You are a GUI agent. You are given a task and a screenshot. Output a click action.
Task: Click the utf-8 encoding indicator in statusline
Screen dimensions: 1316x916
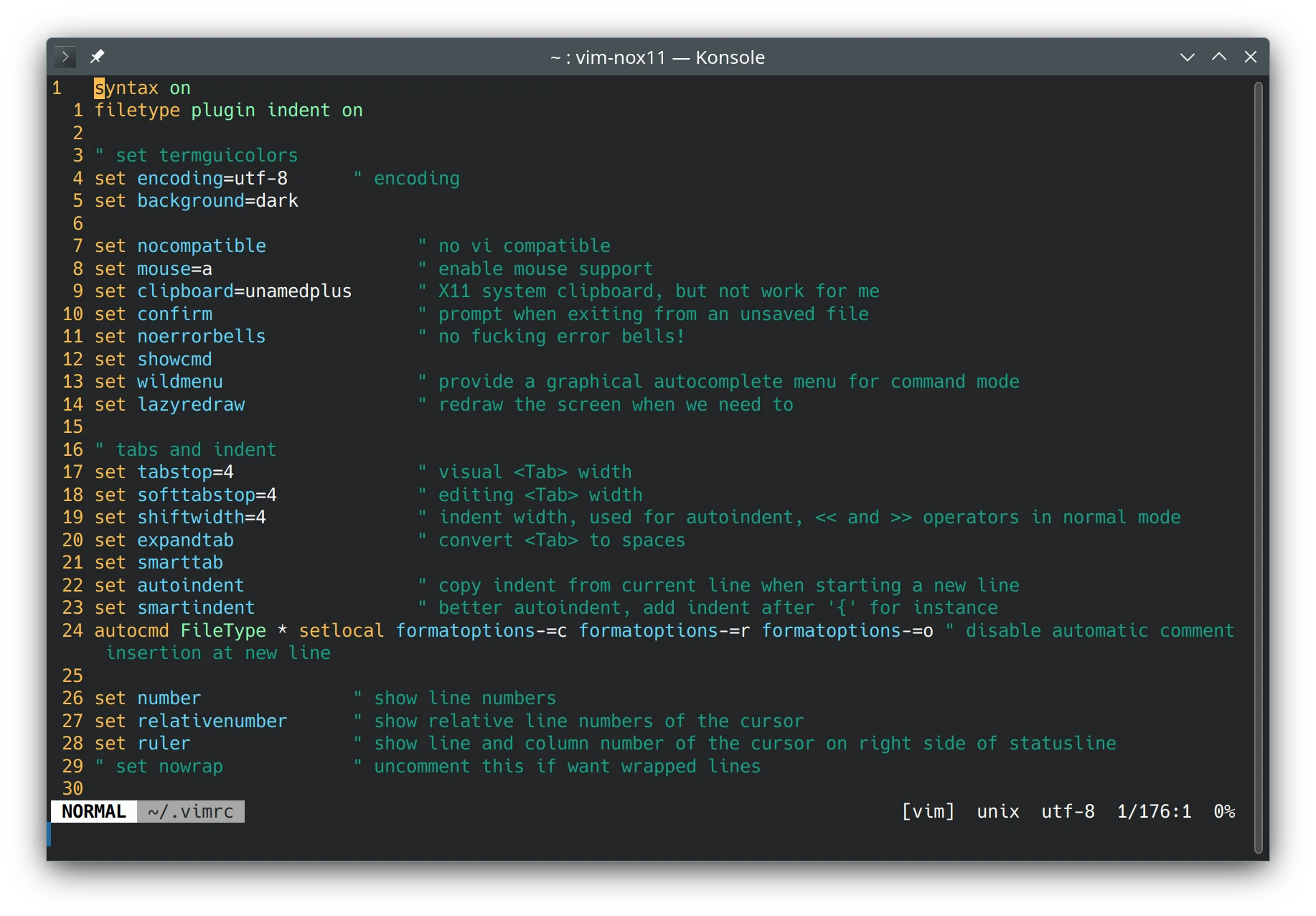tap(1068, 811)
